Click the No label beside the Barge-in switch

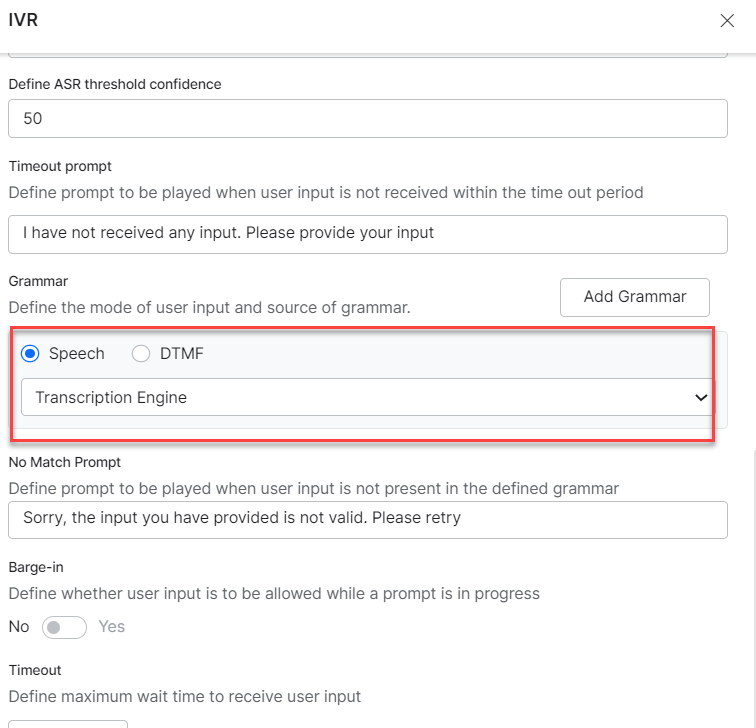19,627
